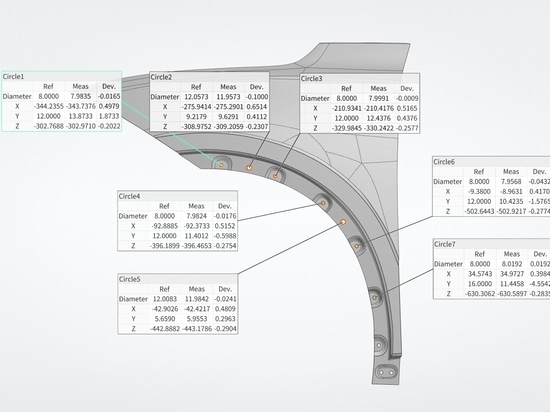Pick the double-hole bracket at fender bottom
The width and height of the screenshot is (550, 412).
386,372
